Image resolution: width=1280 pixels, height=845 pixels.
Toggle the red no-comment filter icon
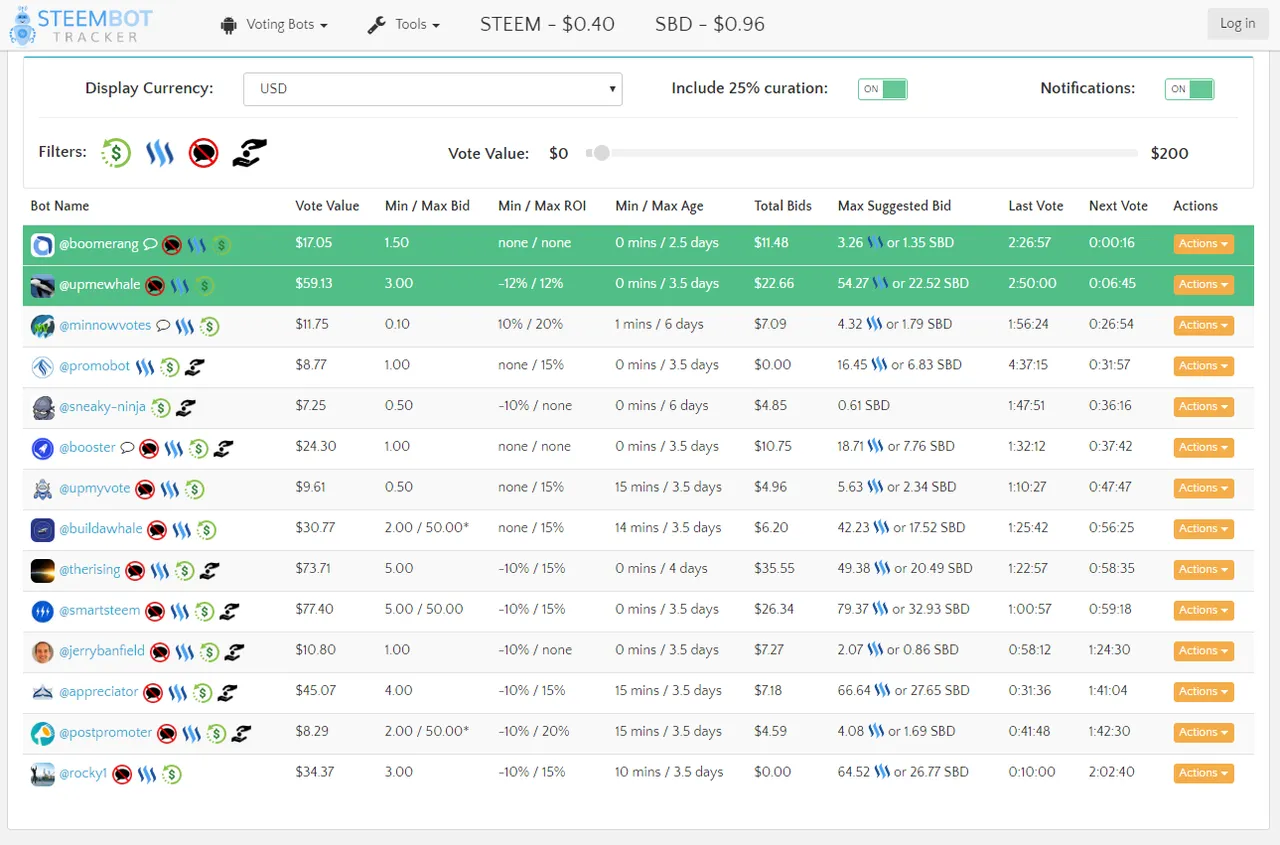203,153
